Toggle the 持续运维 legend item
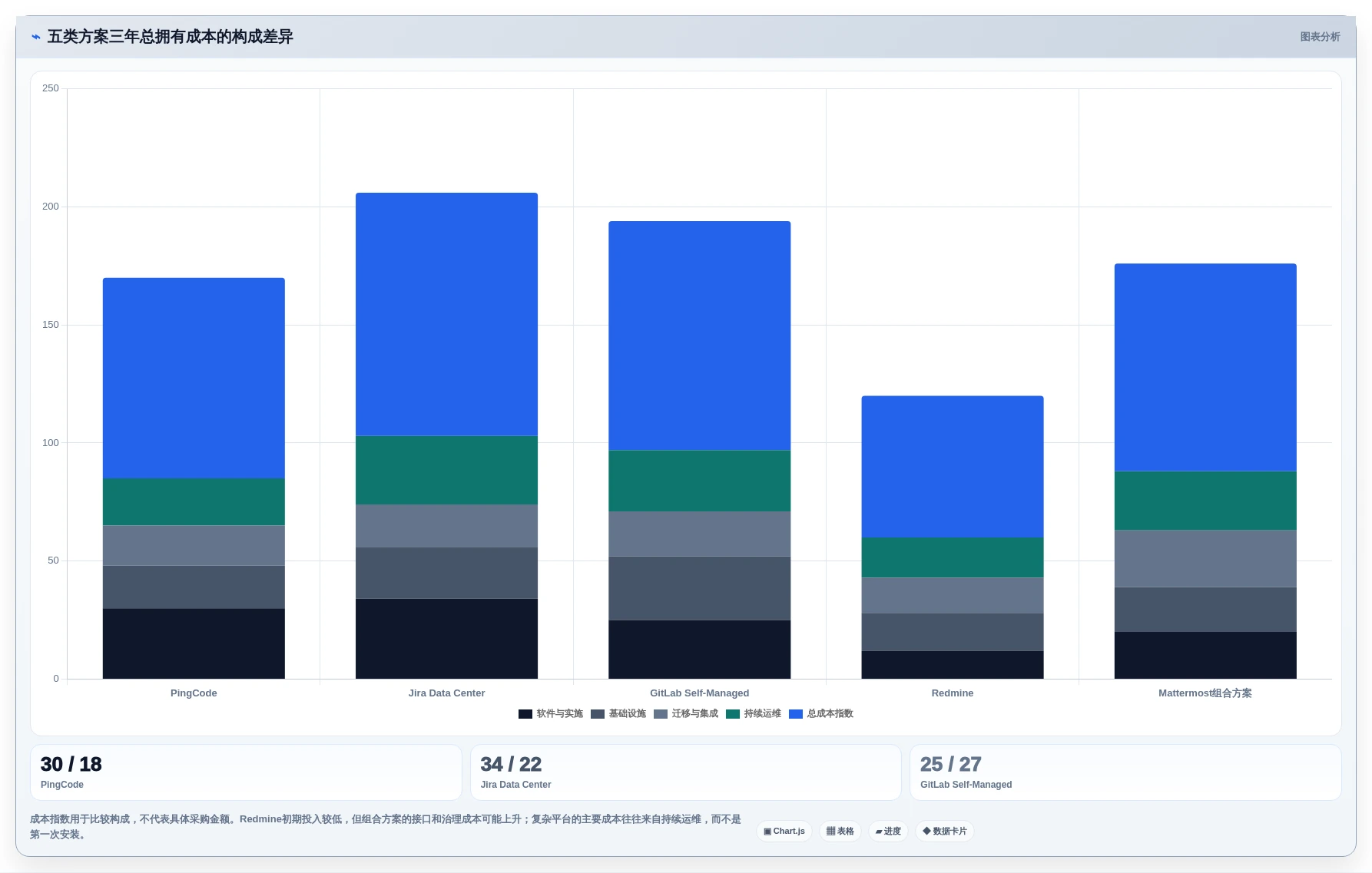The height and width of the screenshot is (873, 1372). pyautogui.click(x=754, y=714)
